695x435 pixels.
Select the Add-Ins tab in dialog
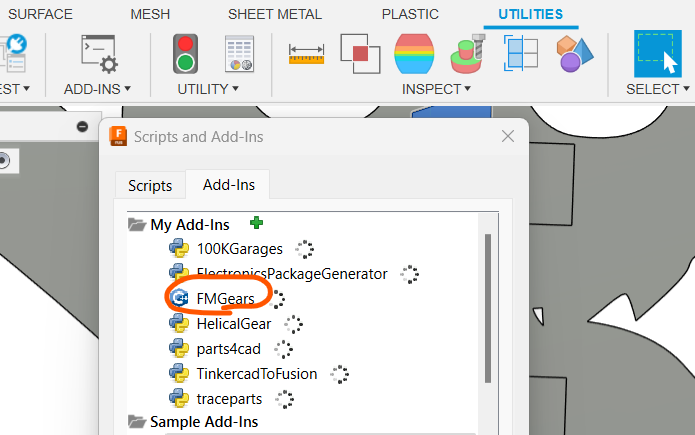click(x=228, y=184)
